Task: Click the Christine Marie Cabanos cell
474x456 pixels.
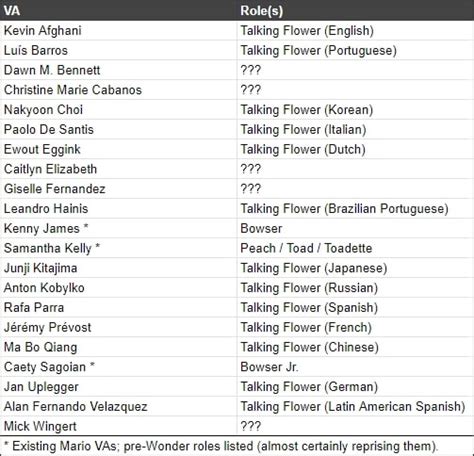Action: pos(118,90)
